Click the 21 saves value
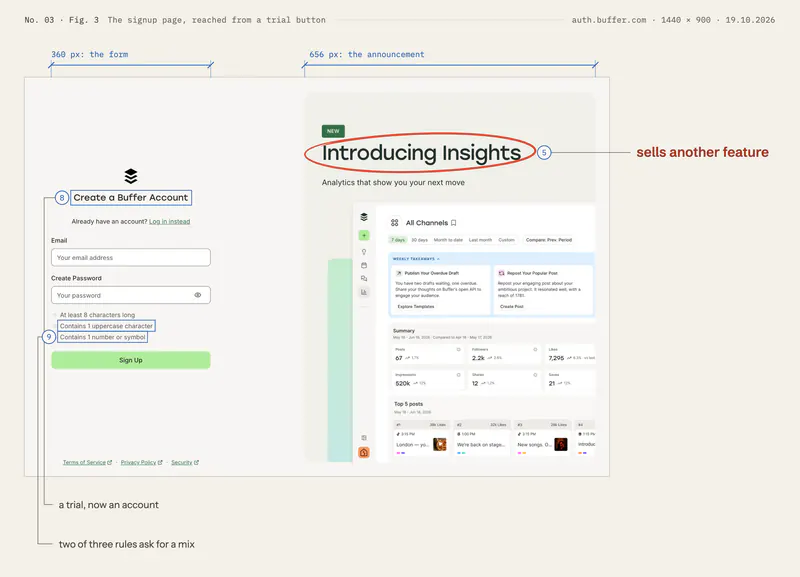This screenshot has width=800, height=577. click(552, 383)
